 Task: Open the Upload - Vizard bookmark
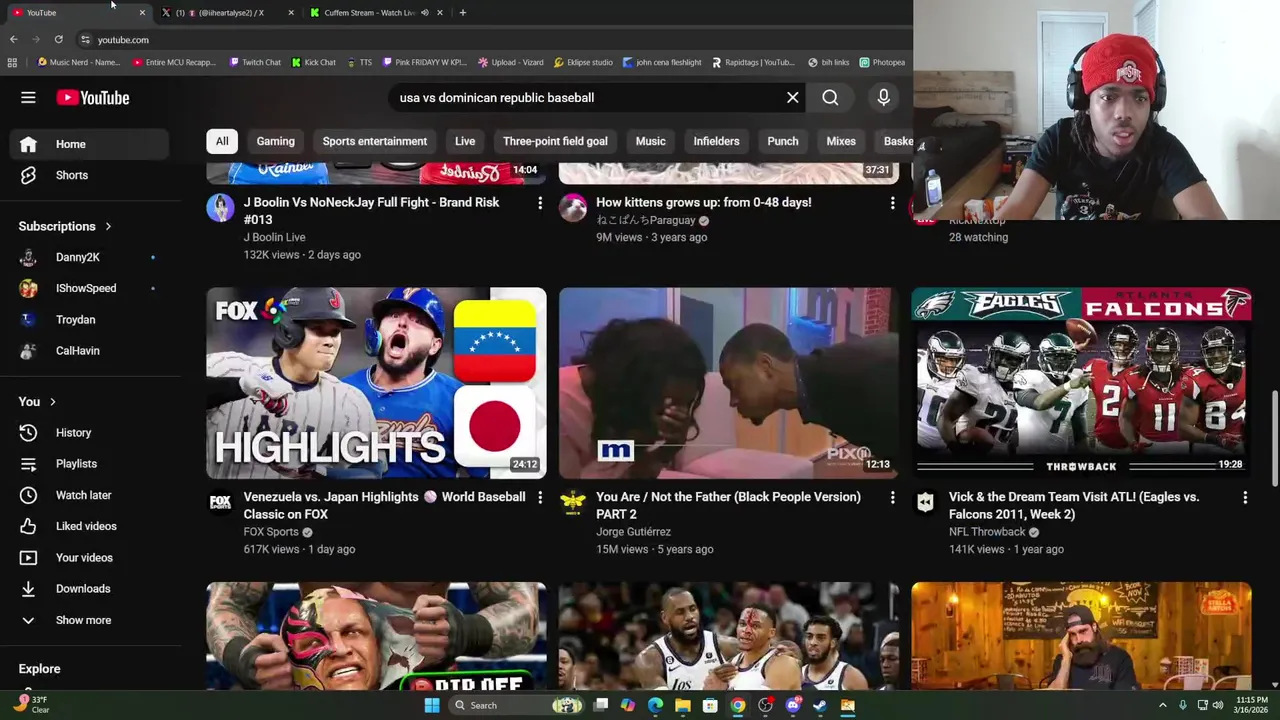(x=511, y=62)
